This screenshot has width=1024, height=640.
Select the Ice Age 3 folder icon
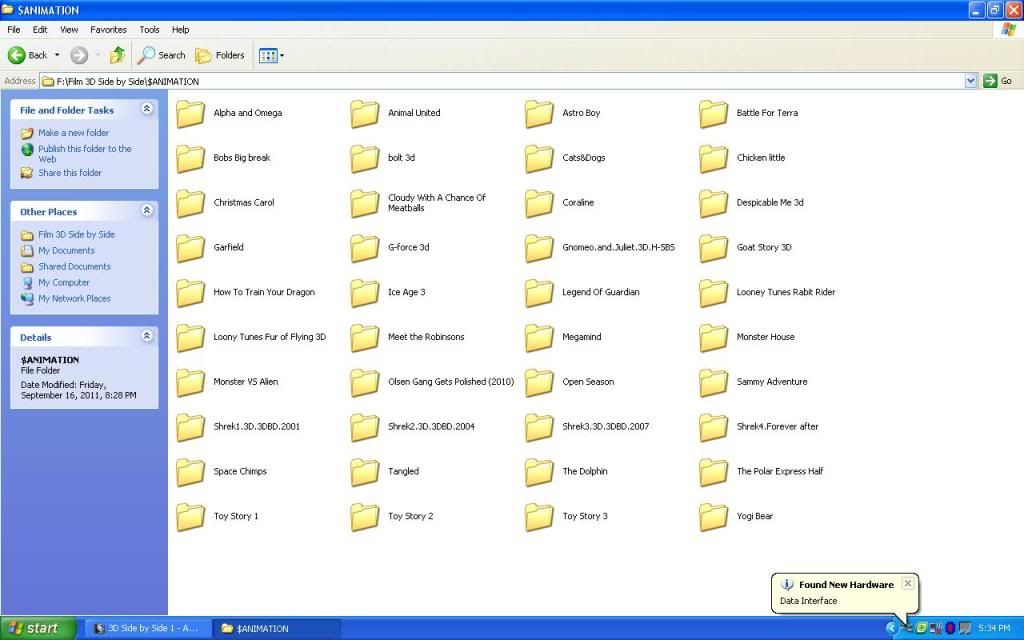tap(364, 293)
